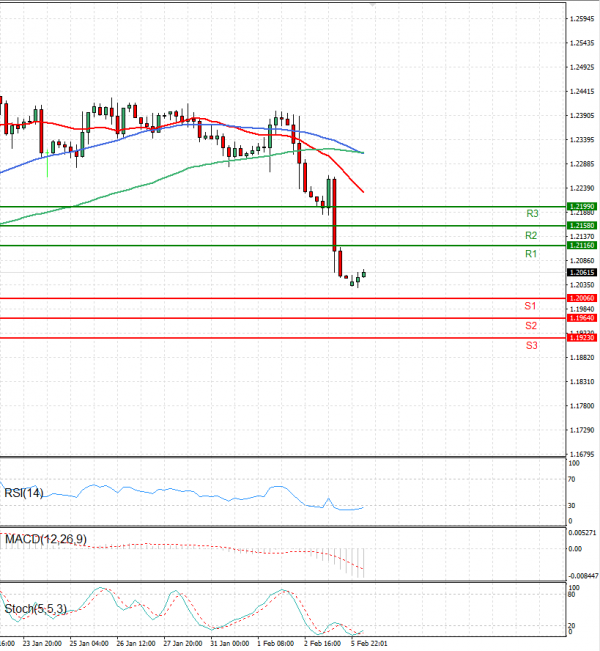This screenshot has height=651, width=600.
Task: Click the 1.22885 price axis value
Action: click(x=582, y=164)
